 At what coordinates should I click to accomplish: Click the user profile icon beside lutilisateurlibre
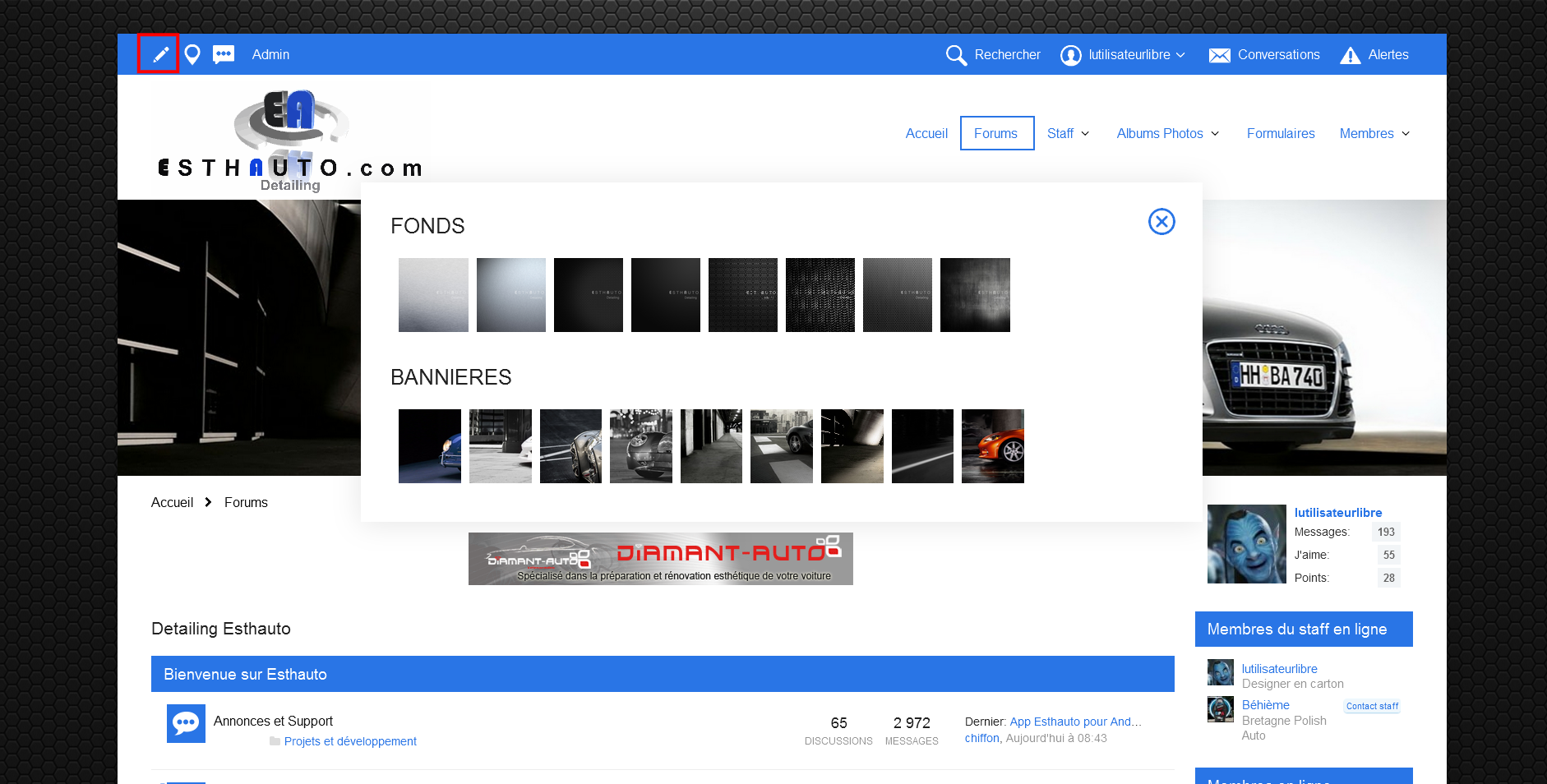[1070, 55]
